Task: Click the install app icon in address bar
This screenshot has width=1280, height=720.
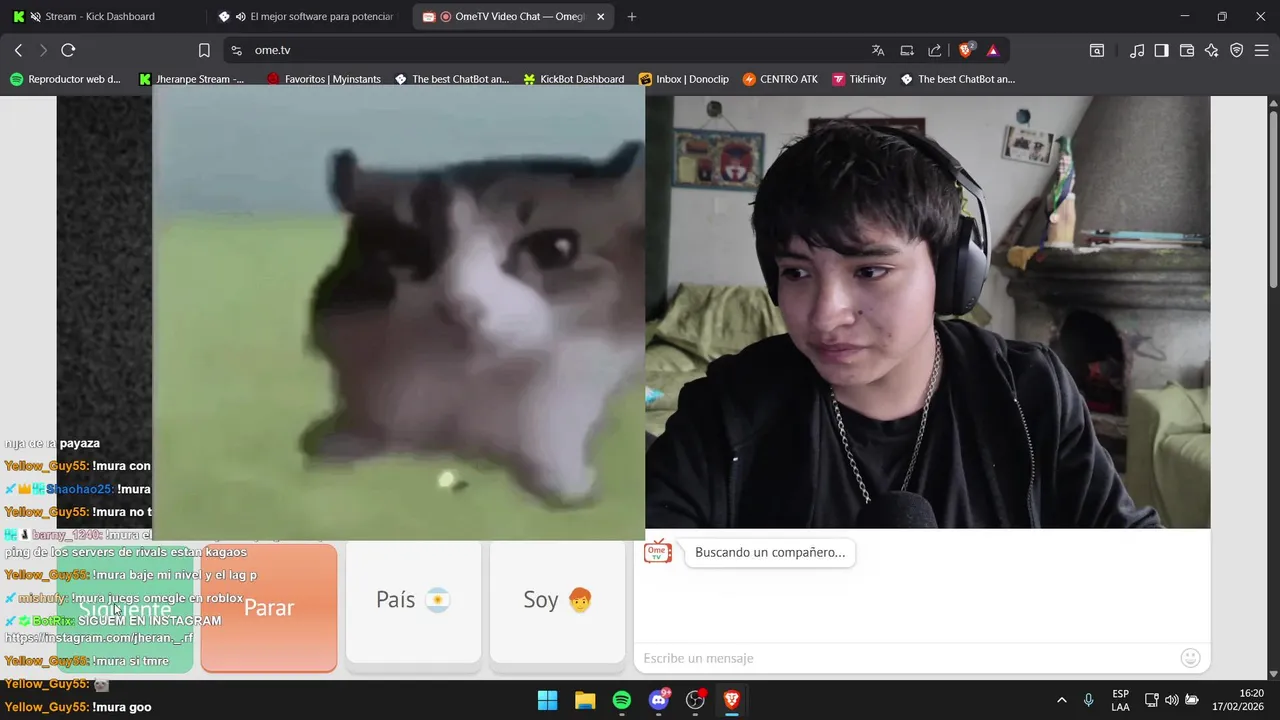Action: (907, 50)
